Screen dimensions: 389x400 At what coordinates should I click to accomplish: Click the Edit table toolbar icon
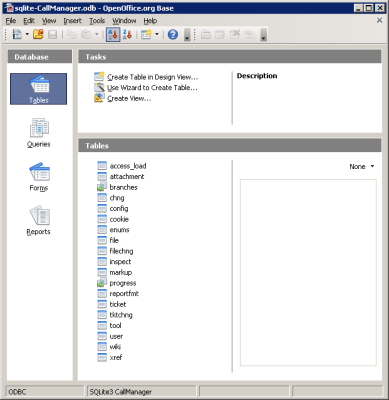(x=220, y=34)
